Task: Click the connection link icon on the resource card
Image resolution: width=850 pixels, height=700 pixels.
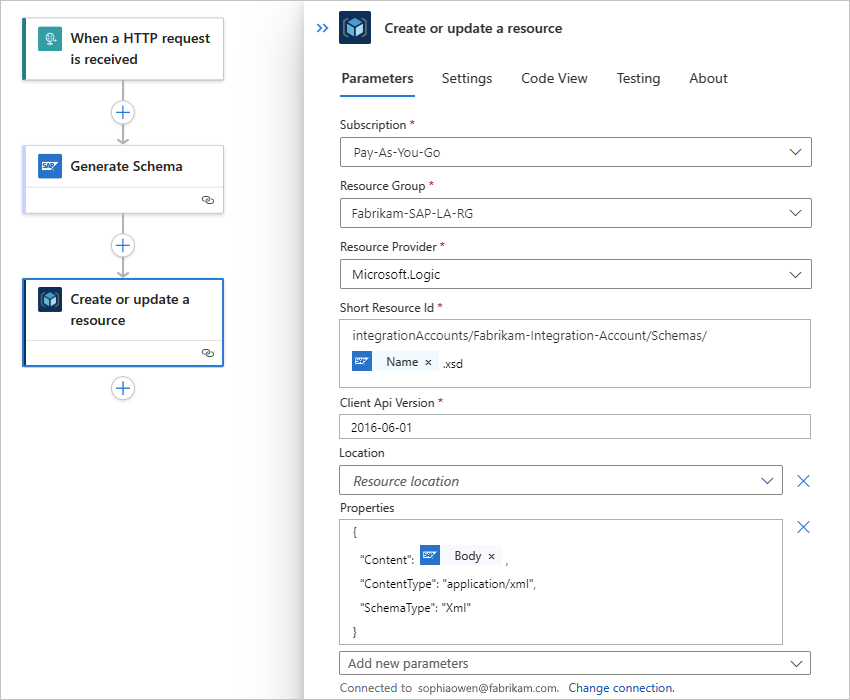Action: [208, 353]
